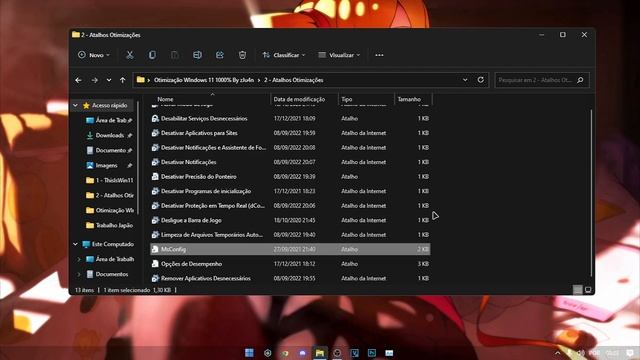
Task: Click the Rename toolbar icon
Action: (197, 55)
